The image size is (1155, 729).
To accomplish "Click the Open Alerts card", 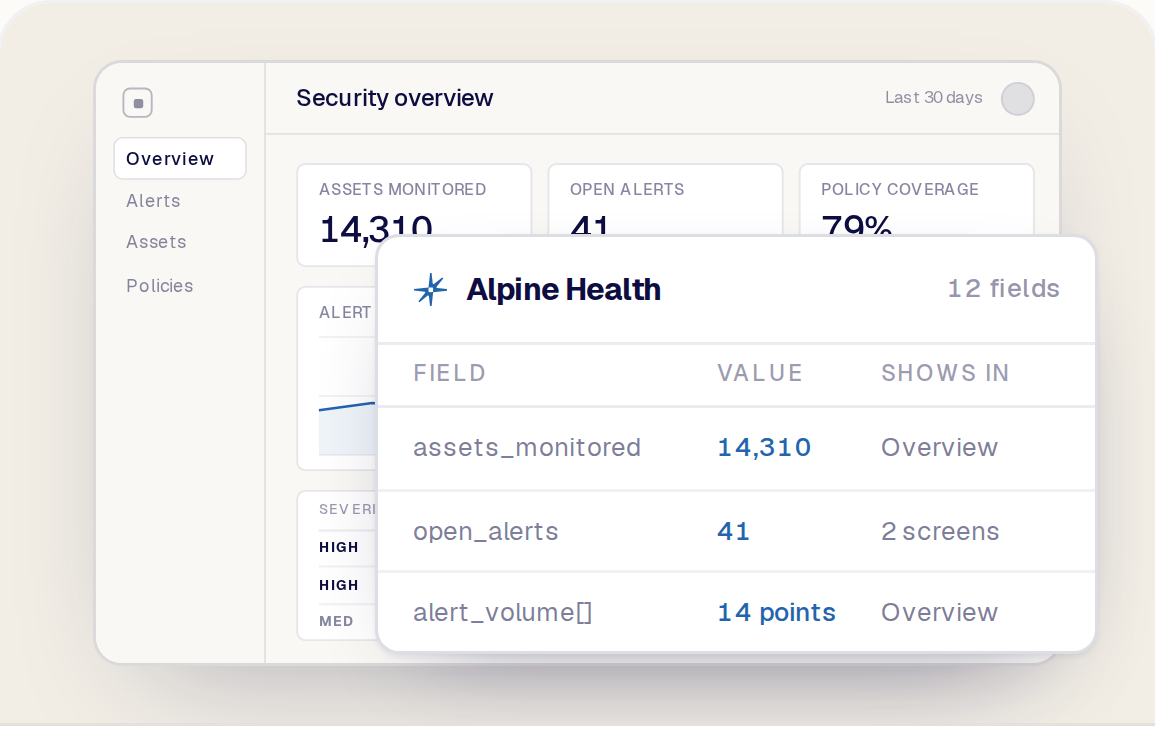I will 665,200.
